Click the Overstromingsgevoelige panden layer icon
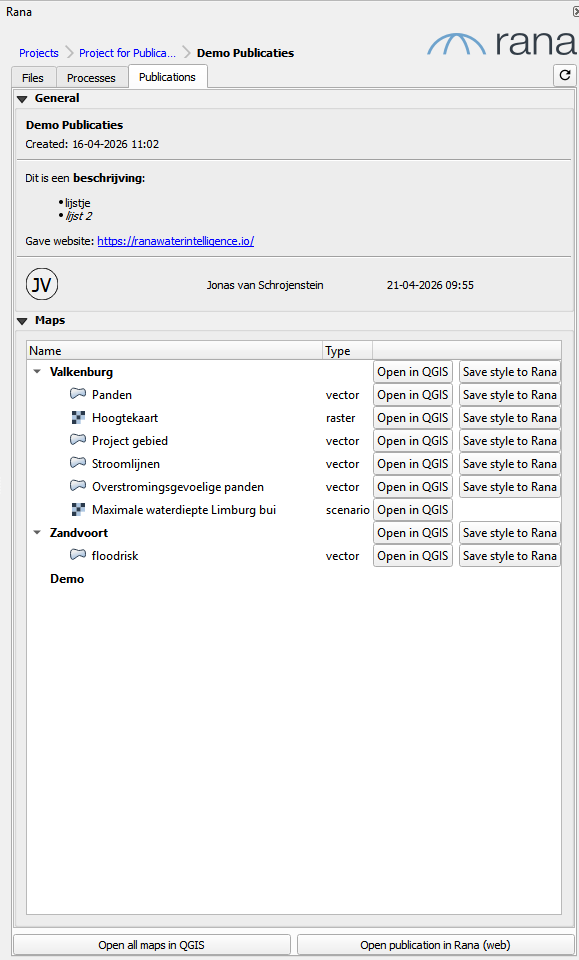This screenshot has width=579, height=960. [x=78, y=486]
